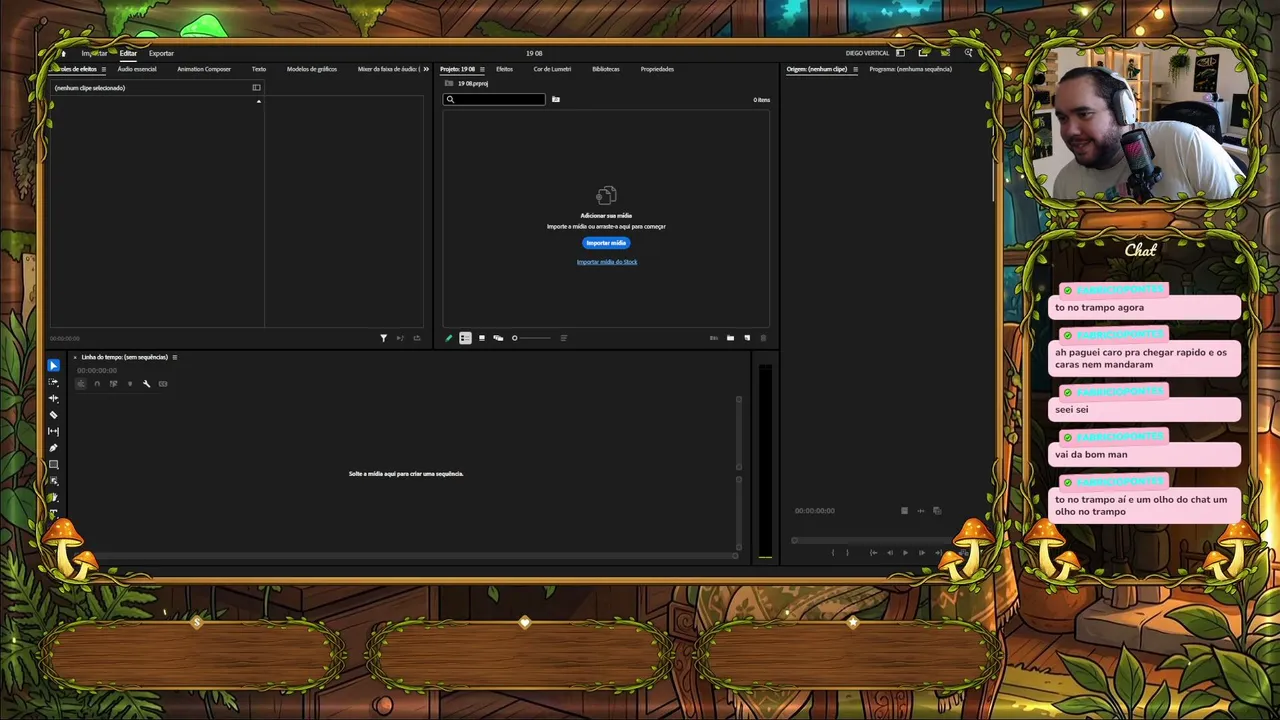Click the Source monitor Mark In bracket
Image resolution: width=1280 pixels, height=720 pixels.
[x=833, y=552]
